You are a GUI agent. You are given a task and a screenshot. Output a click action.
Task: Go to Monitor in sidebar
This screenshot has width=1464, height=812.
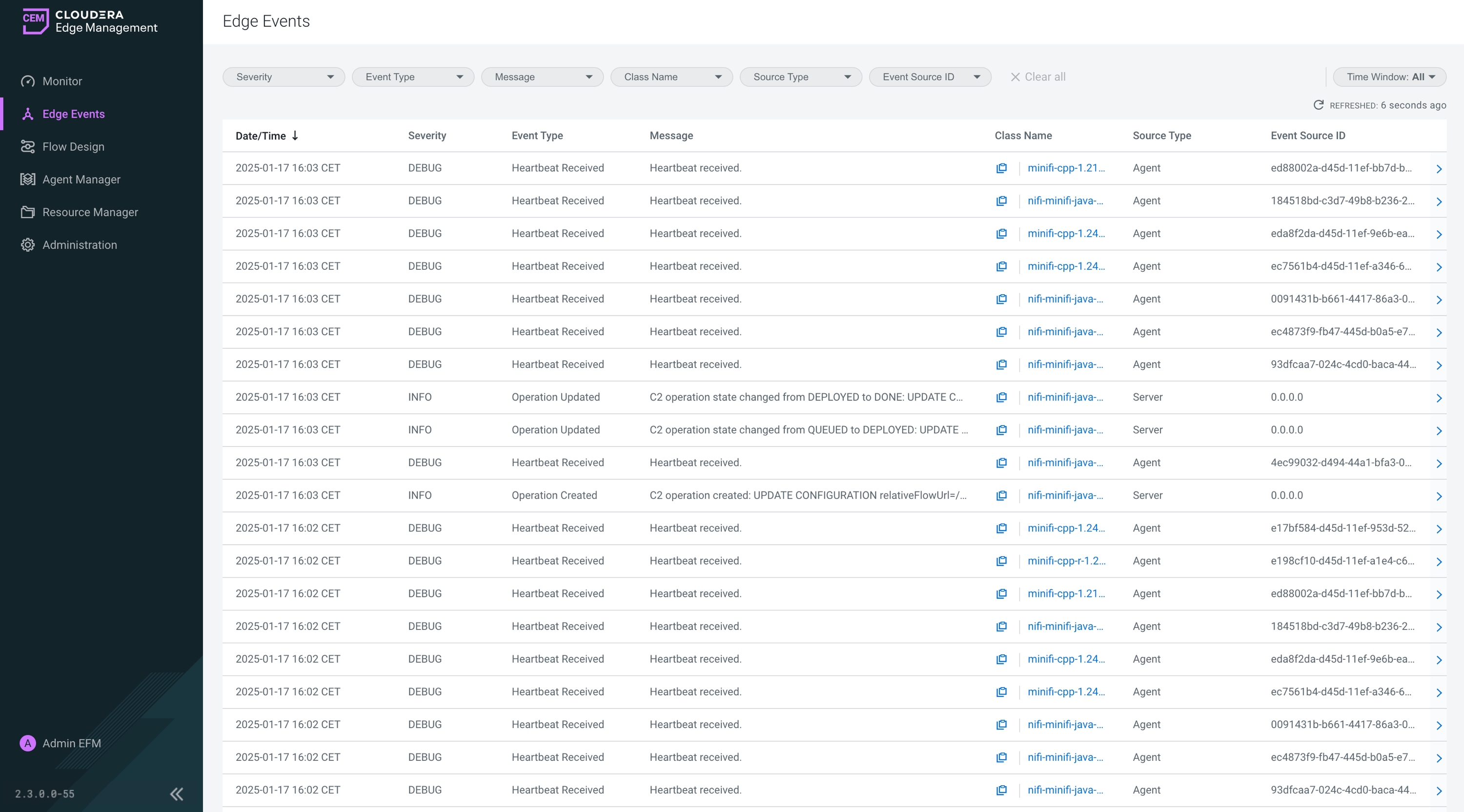[x=62, y=81]
